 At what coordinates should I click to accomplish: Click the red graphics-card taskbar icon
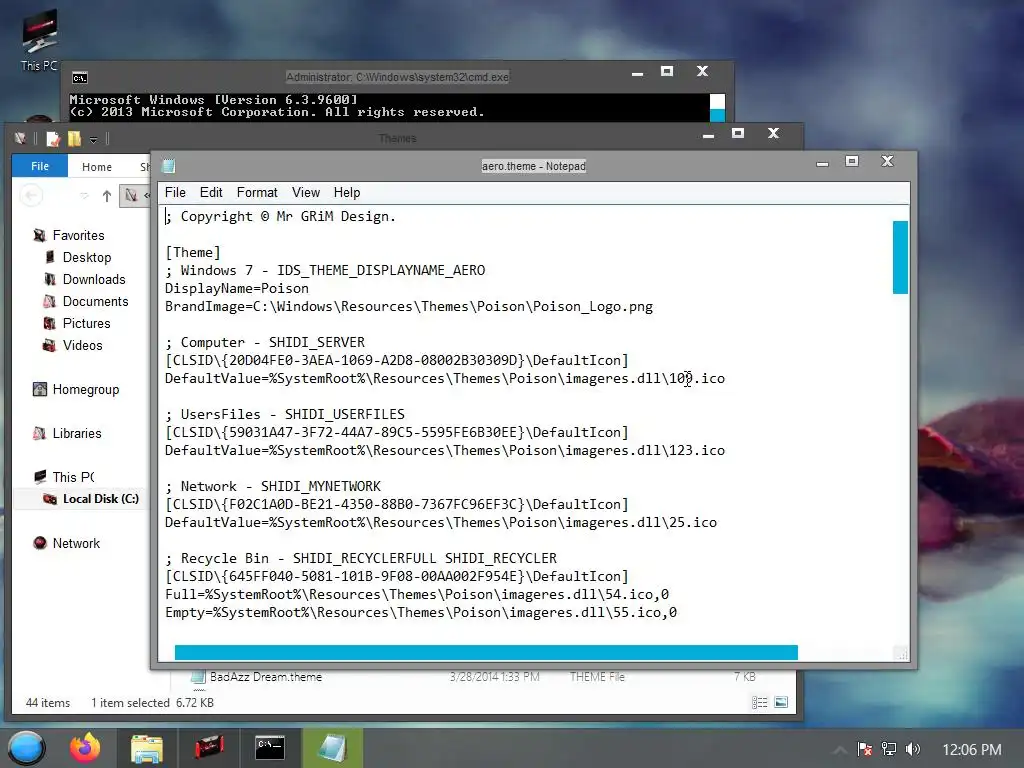click(209, 748)
